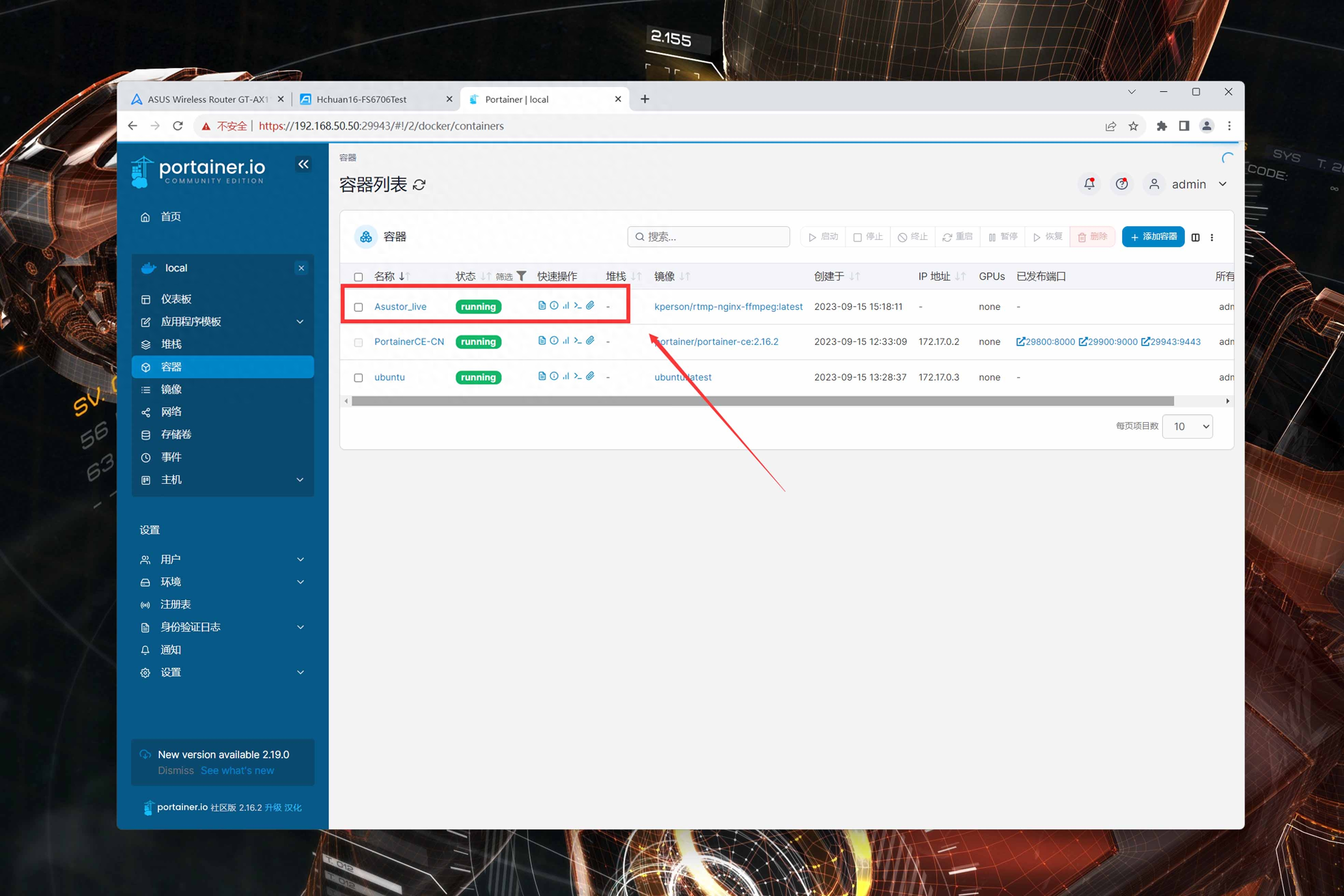
Task: Reload the browser page
Action: [178, 126]
